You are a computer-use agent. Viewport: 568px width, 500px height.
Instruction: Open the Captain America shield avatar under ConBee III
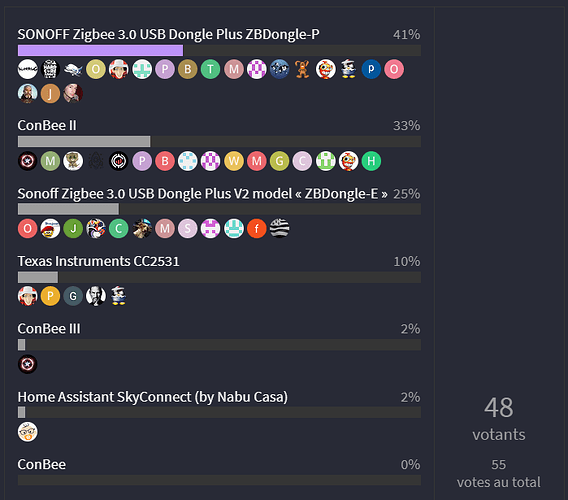[28, 364]
